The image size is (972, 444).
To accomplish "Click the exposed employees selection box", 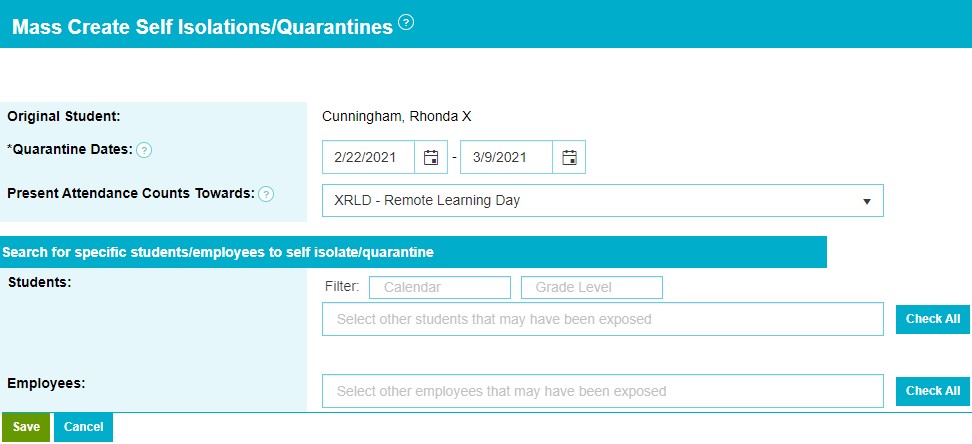I will (603, 391).
